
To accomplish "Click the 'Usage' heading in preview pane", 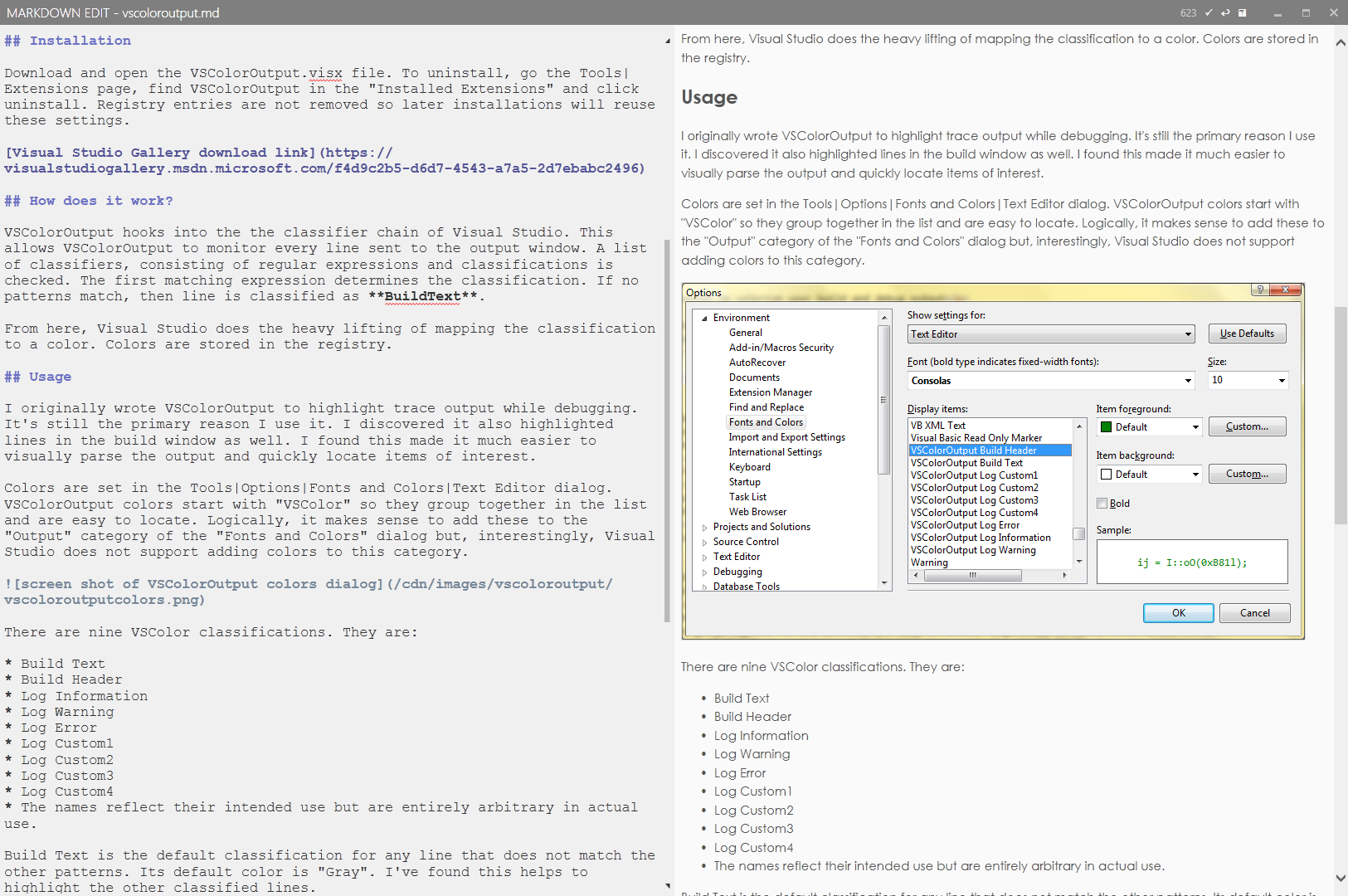I will 709,97.
